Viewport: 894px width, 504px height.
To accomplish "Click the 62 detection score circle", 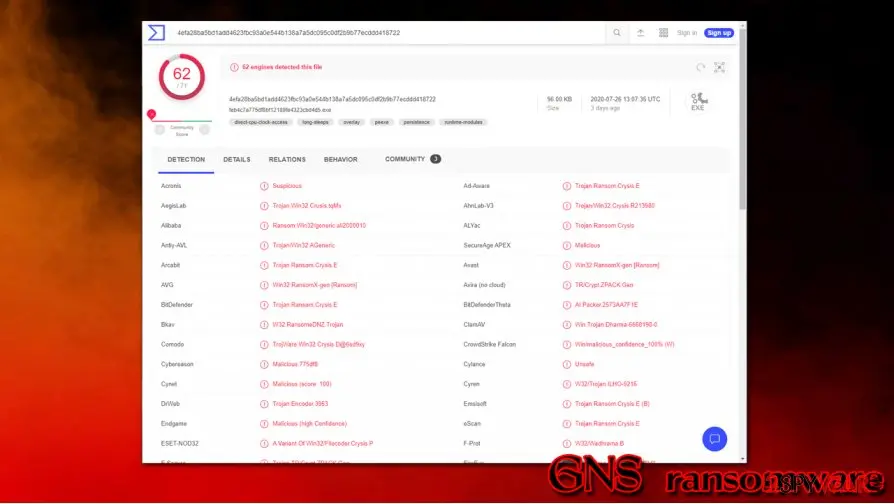I will [x=182, y=77].
